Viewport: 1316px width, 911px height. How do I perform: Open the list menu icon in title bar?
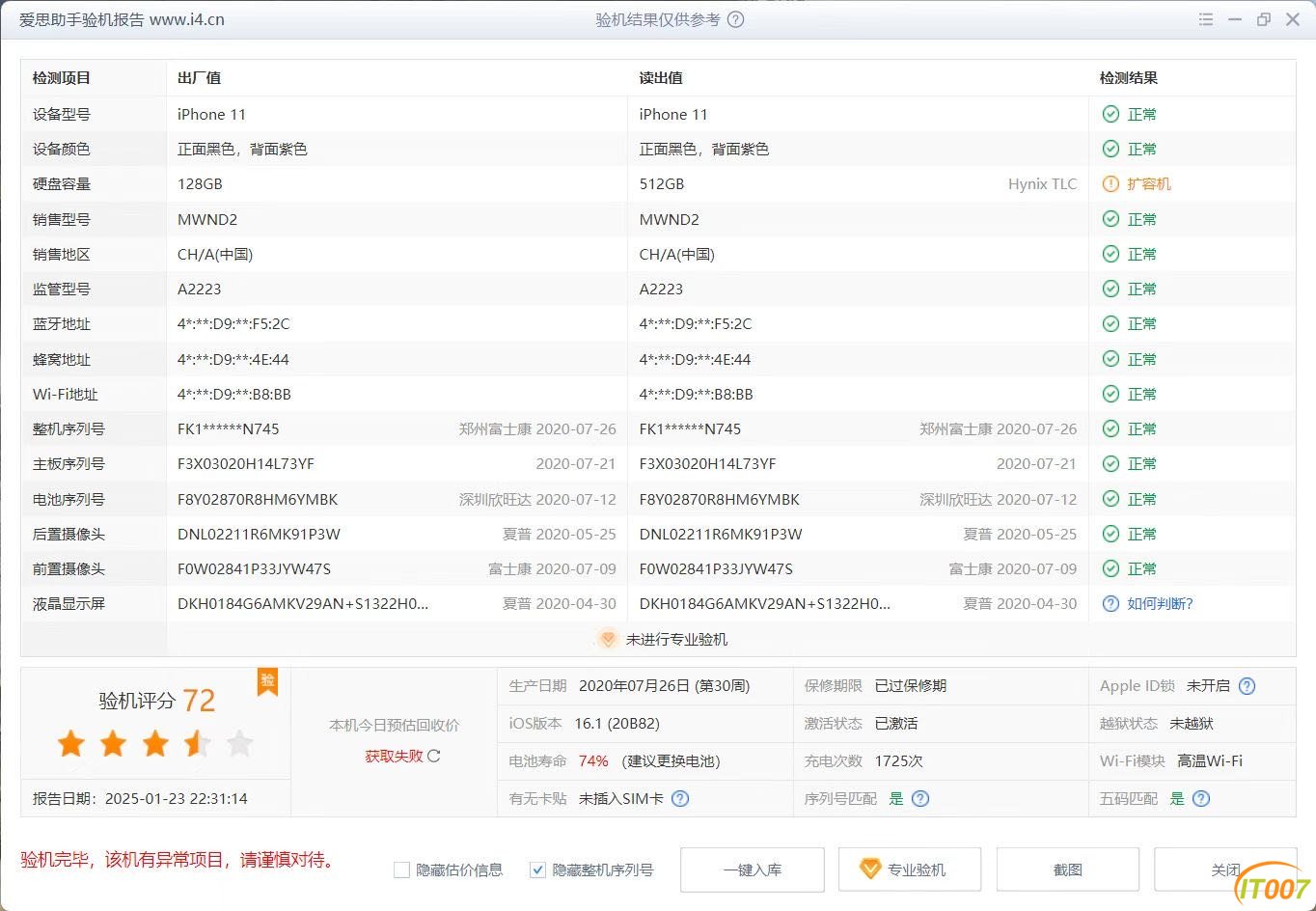pyautogui.click(x=1206, y=19)
